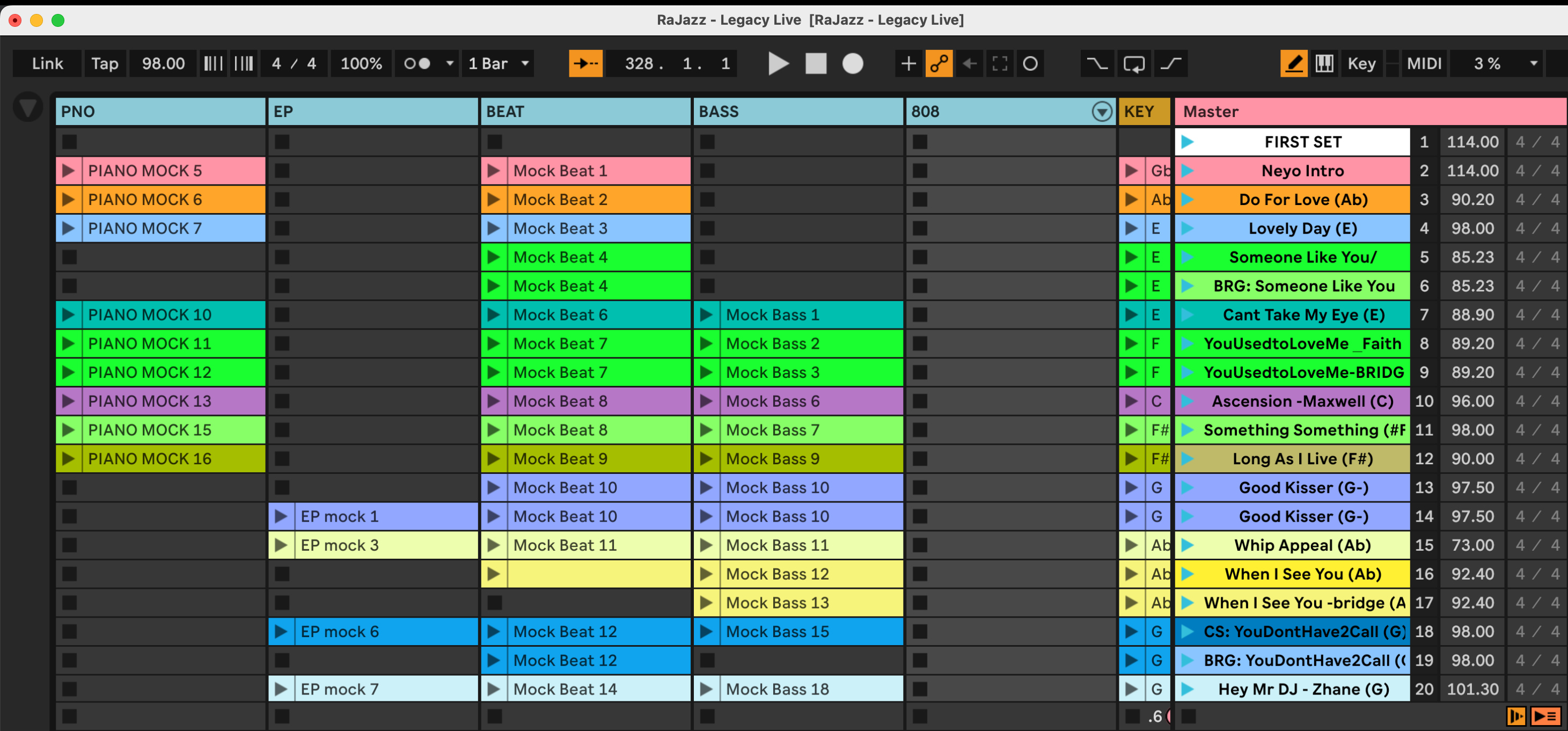
Task: Open the metronome settings dropdown arrow
Action: (x=450, y=64)
